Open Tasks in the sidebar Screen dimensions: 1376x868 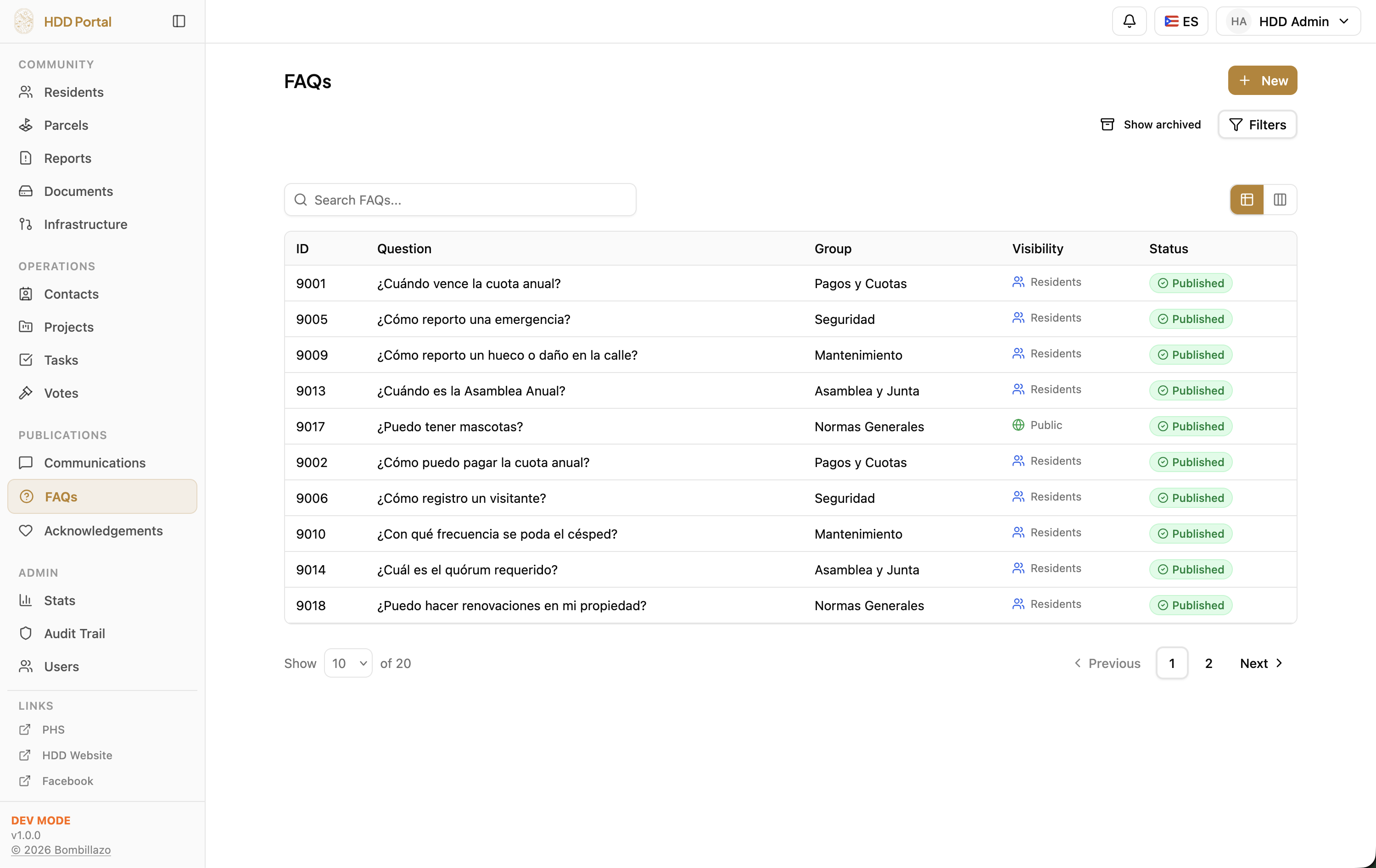tap(102, 360)
